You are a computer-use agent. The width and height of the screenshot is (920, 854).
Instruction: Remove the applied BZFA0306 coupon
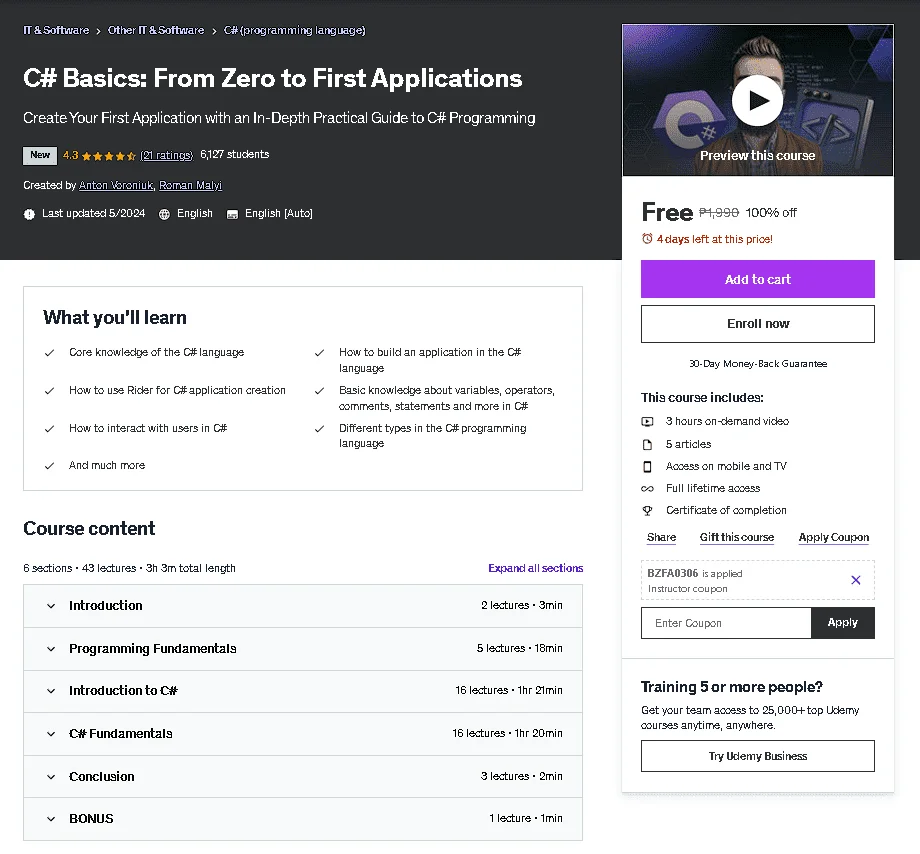tap(855, 580)
